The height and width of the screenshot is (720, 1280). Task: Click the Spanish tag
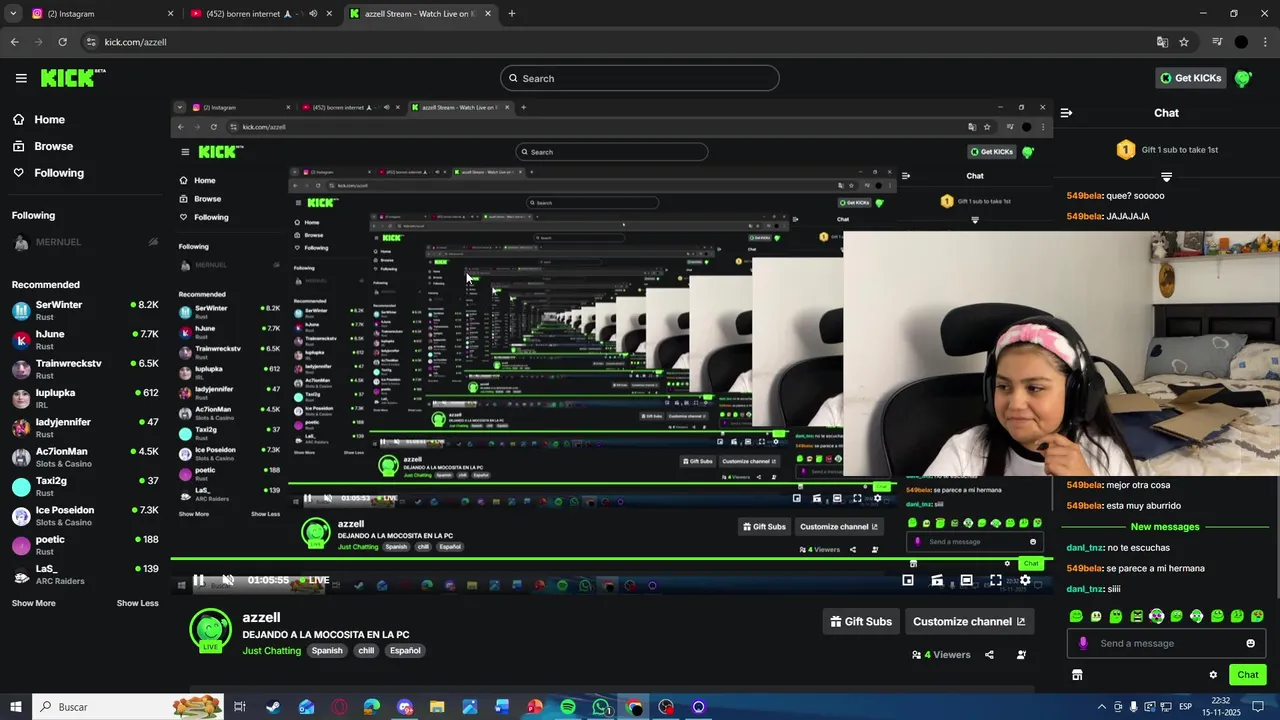coord(327,651)
